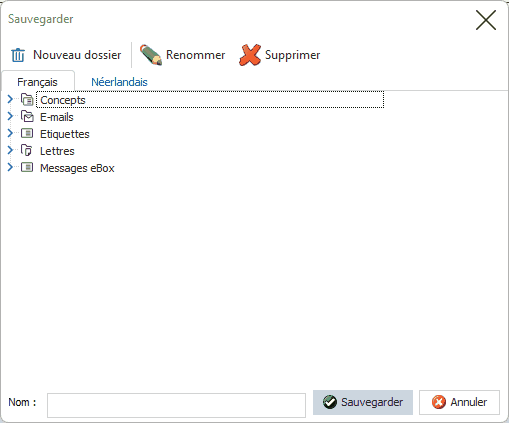Select the Concepts folder icon
Image resolution: width=509 pixels, height=423 pixels.
pyautogui.click(x=27, y=100)
